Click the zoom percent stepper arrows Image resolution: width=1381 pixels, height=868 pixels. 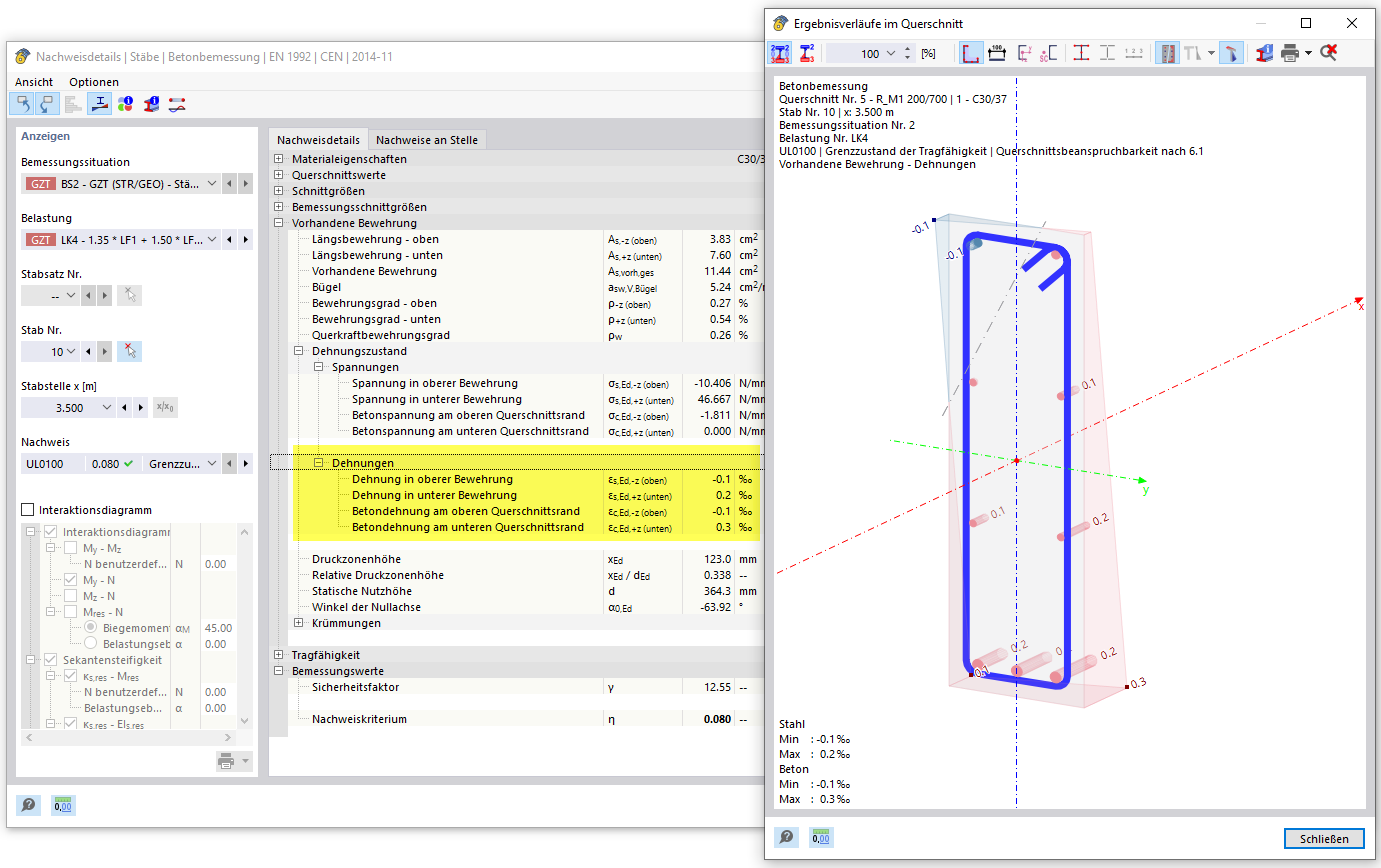coord(908,54)
